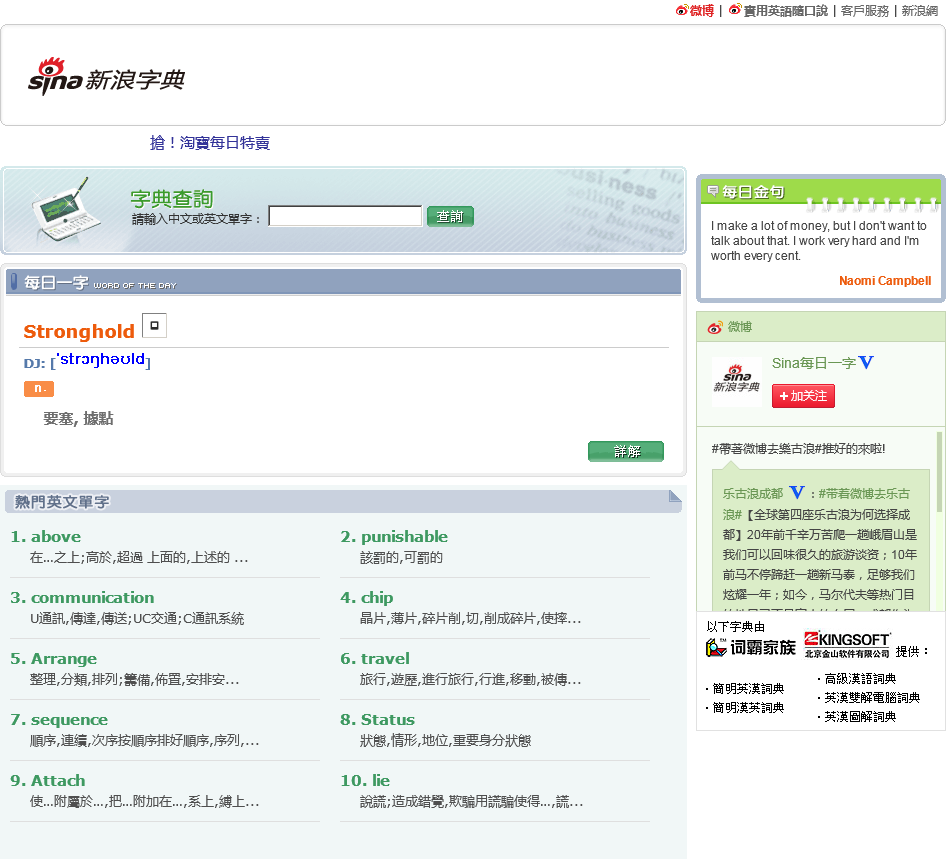Screen dimensions: 946x860
Task: Click the Sina 新浪字典 logo
Action: tap(106, 77)
